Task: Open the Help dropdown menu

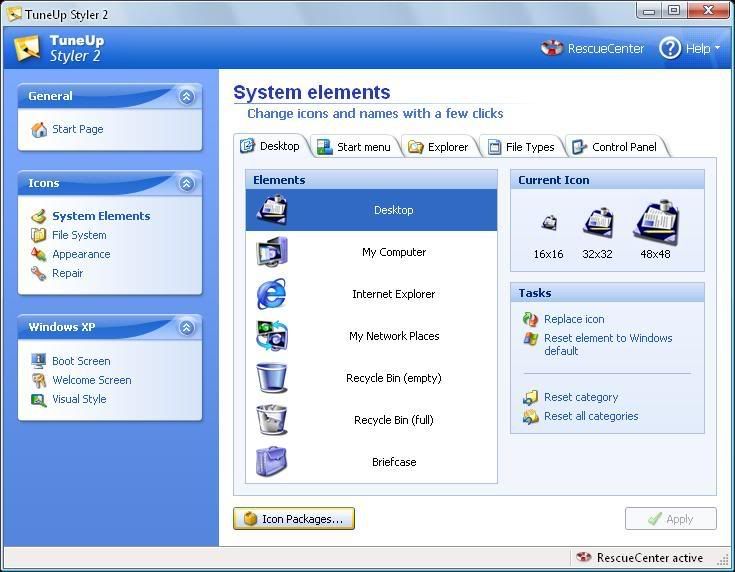Action: tap(690, 48)
